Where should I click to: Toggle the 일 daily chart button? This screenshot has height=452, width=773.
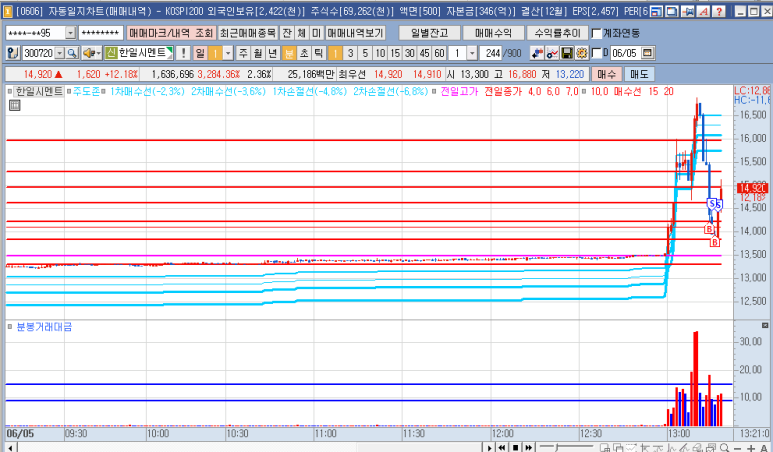200,53
